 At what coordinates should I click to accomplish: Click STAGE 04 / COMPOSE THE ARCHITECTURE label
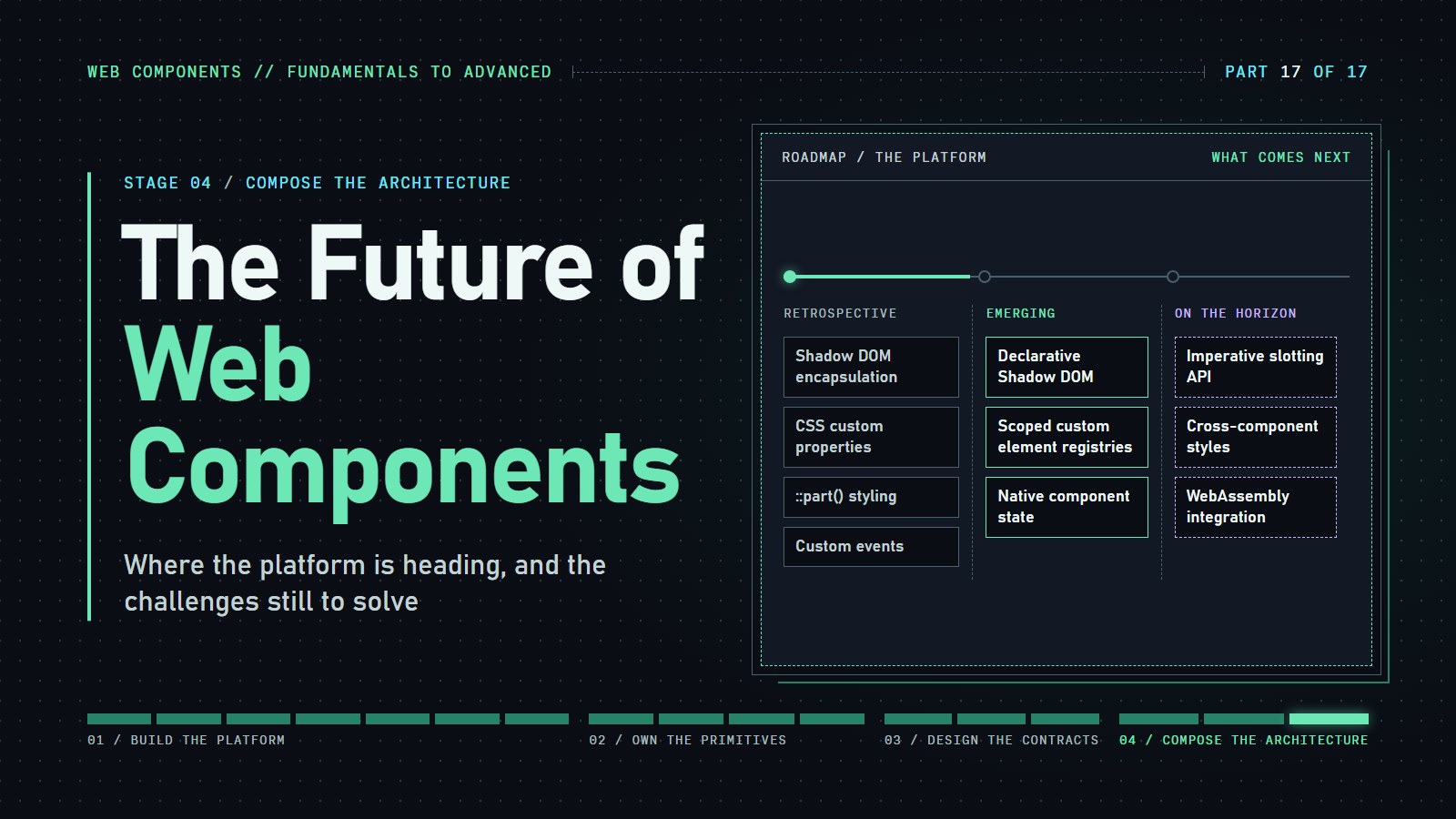(x=317, y=183)
